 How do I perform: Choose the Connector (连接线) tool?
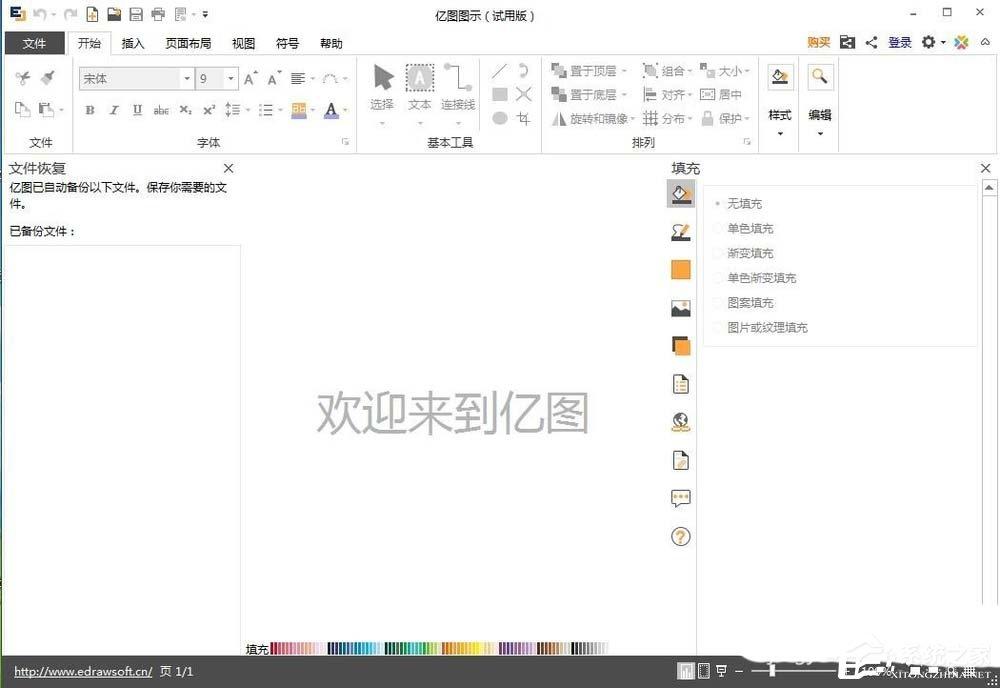pyautogui.click(x=458, y=87)
